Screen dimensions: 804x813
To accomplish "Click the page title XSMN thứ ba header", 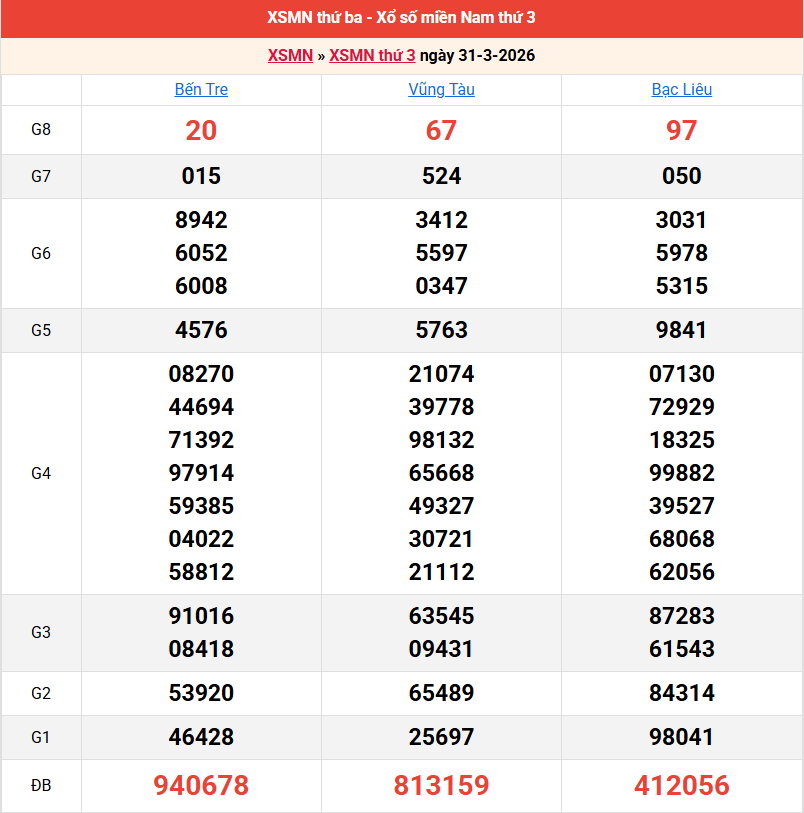I will (x=401, y=18).
